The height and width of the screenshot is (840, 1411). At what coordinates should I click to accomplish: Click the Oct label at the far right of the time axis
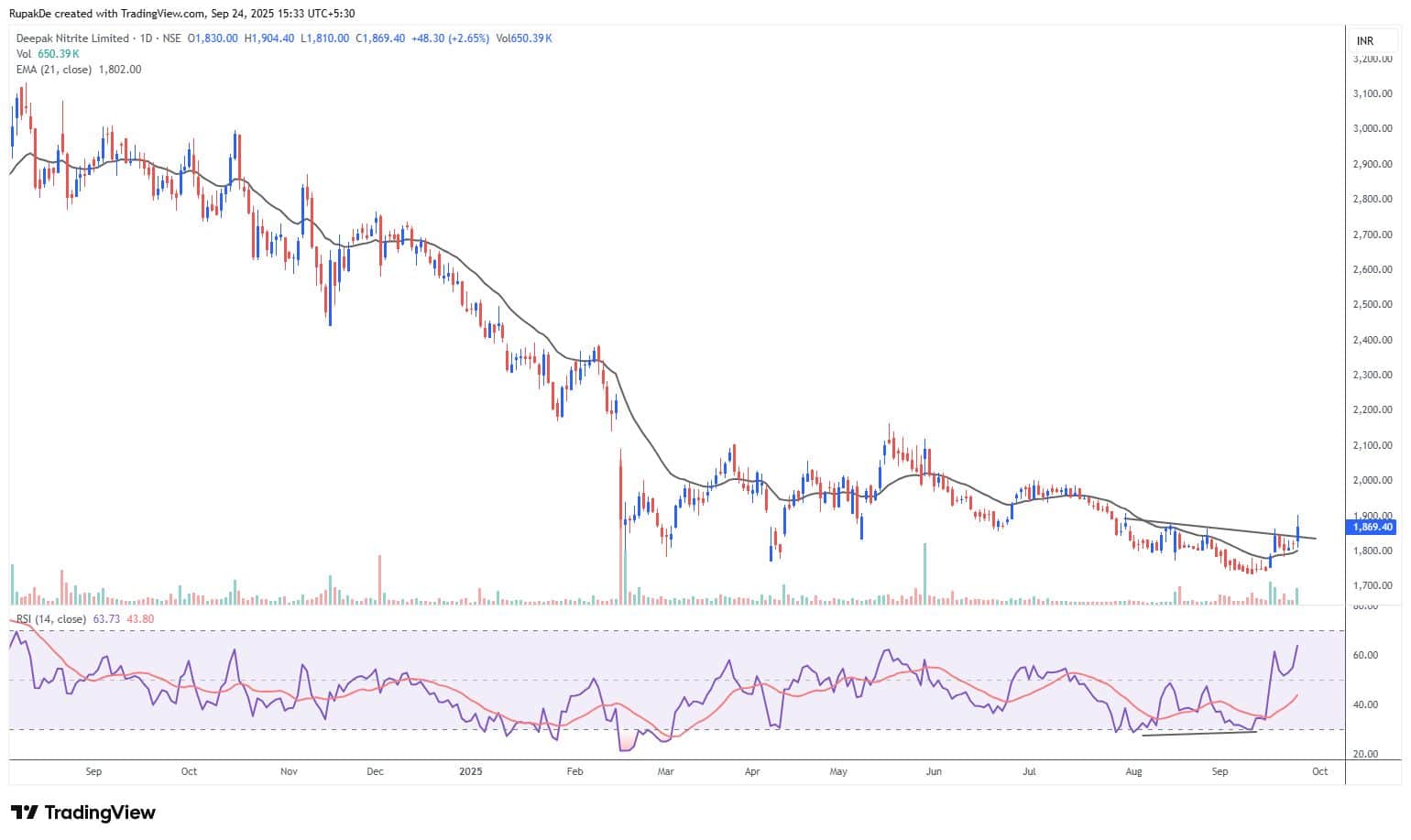tap(1319, 771)
